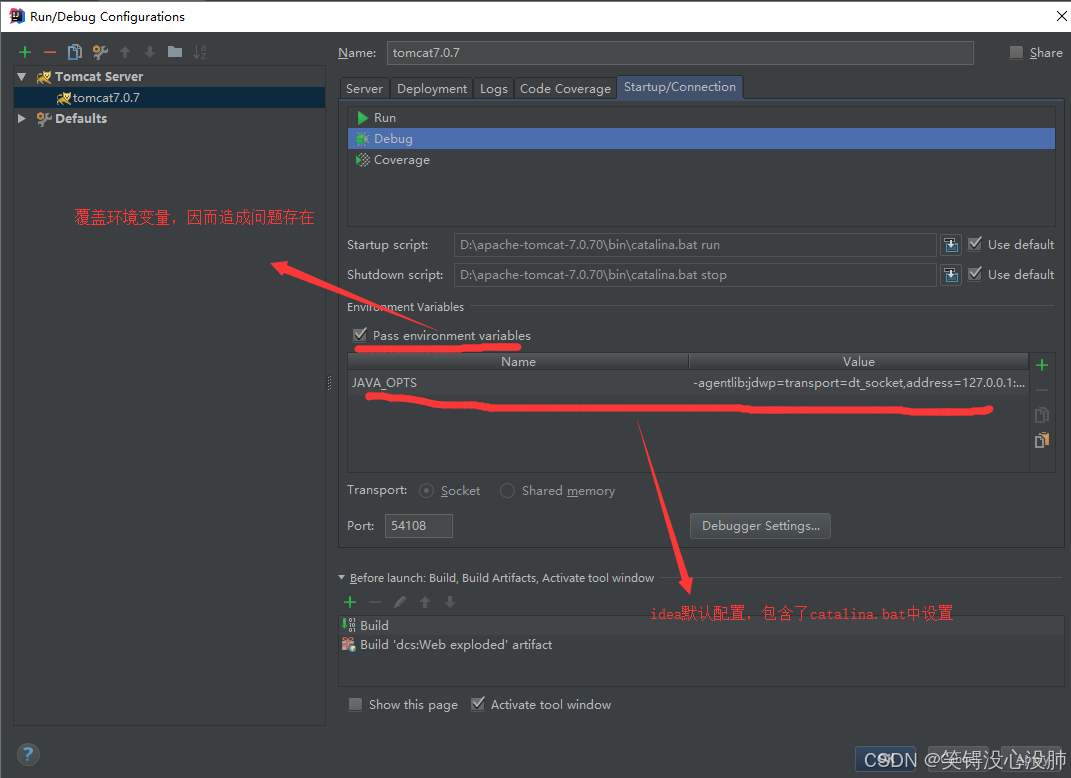Uncheck Pass environment variables
This screenshot has height=778, width=1071.
360,335
